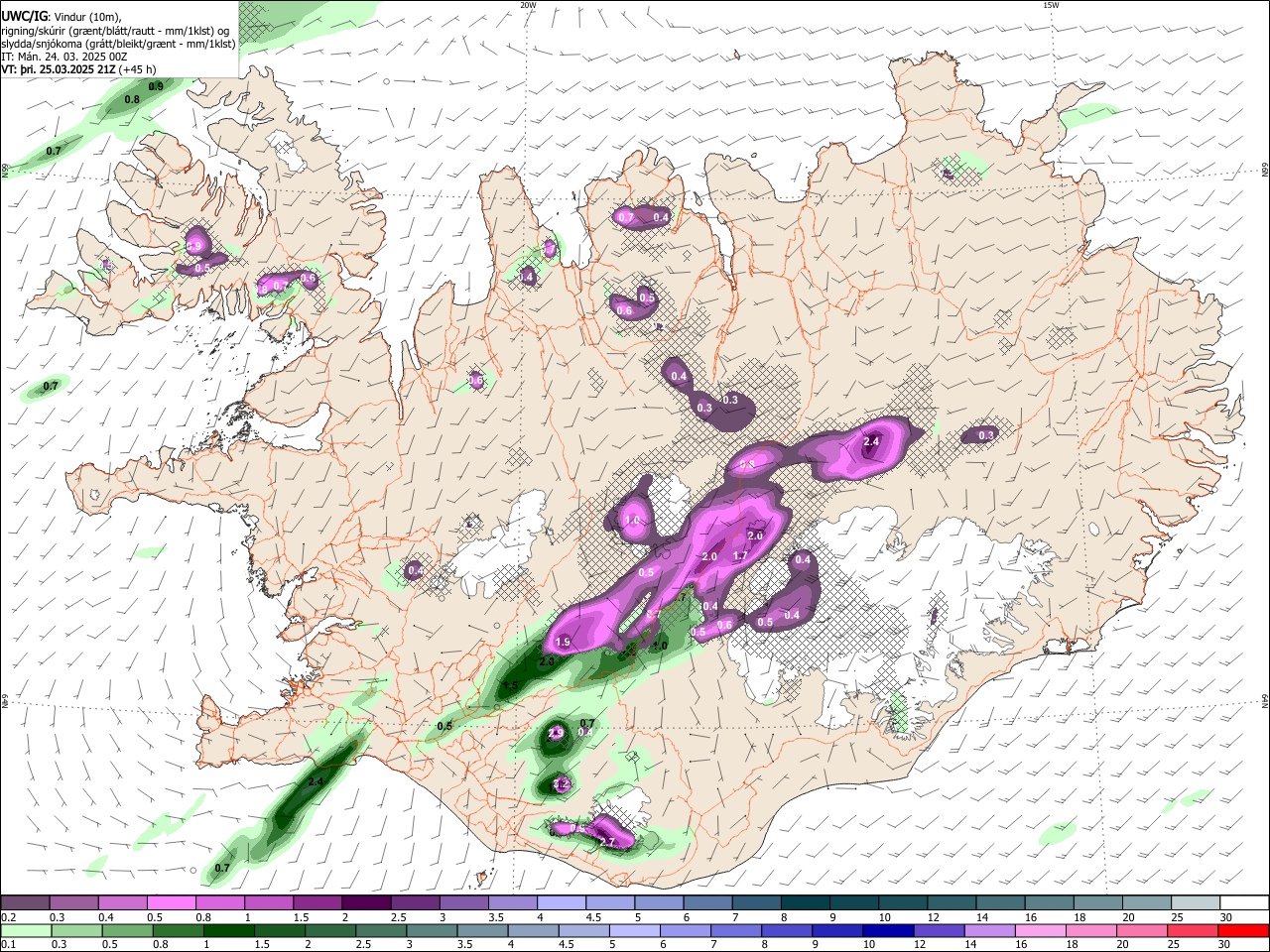Click the "2.4" value in the eastern purple snow area
Image resolution: width=1270 pixels, height=952 pixels.
(872, 441)
